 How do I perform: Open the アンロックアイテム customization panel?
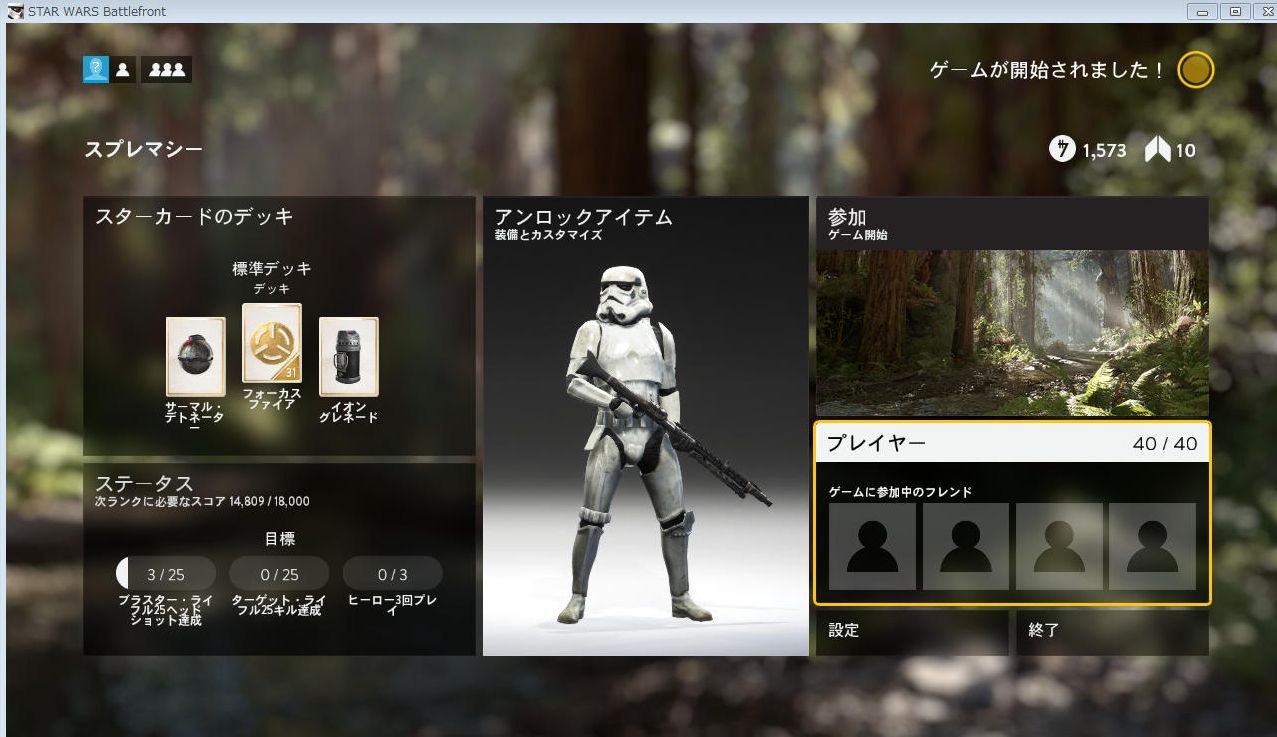(x=645, y=426)
